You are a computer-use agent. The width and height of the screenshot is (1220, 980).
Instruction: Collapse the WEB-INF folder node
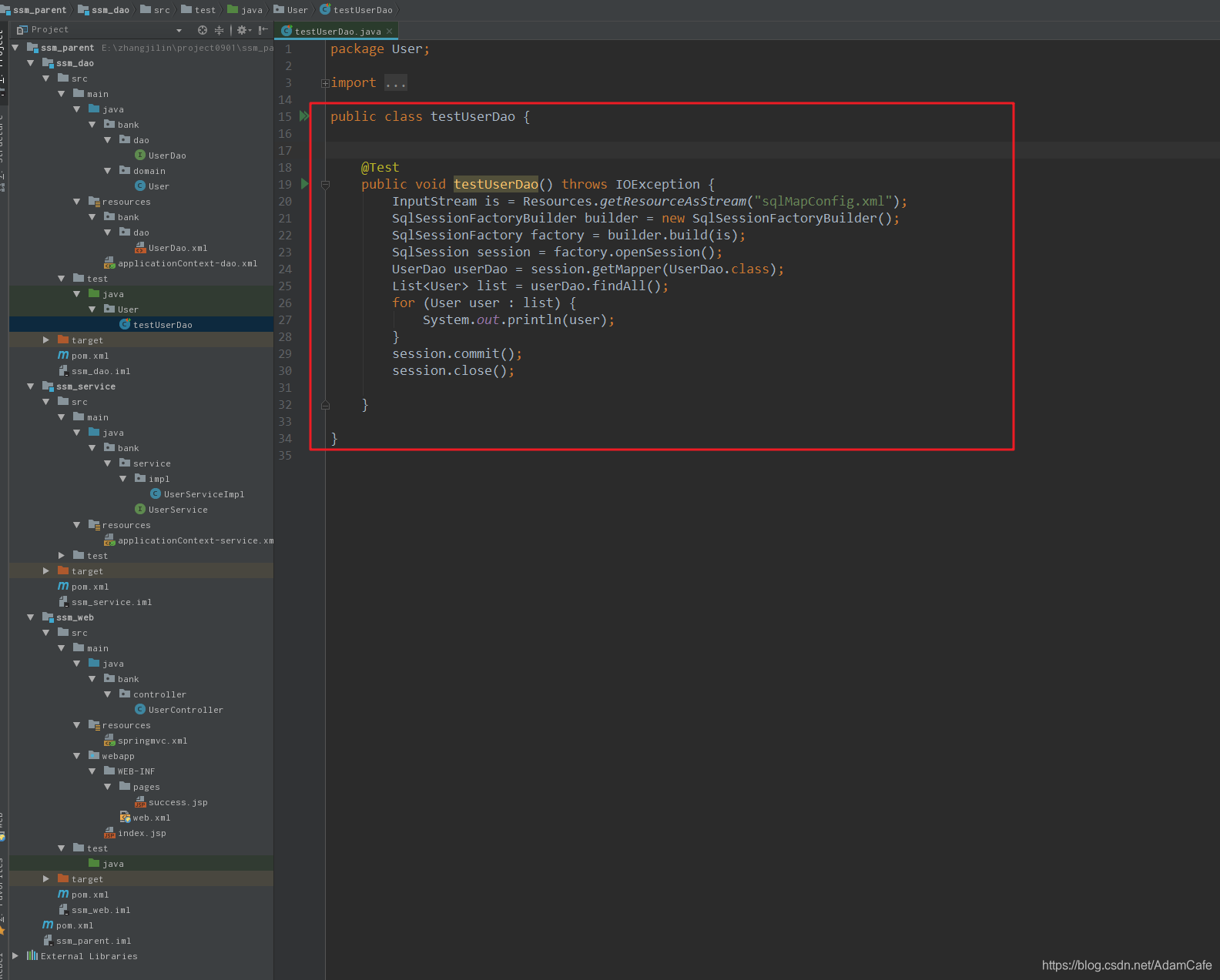pos(92,771)
